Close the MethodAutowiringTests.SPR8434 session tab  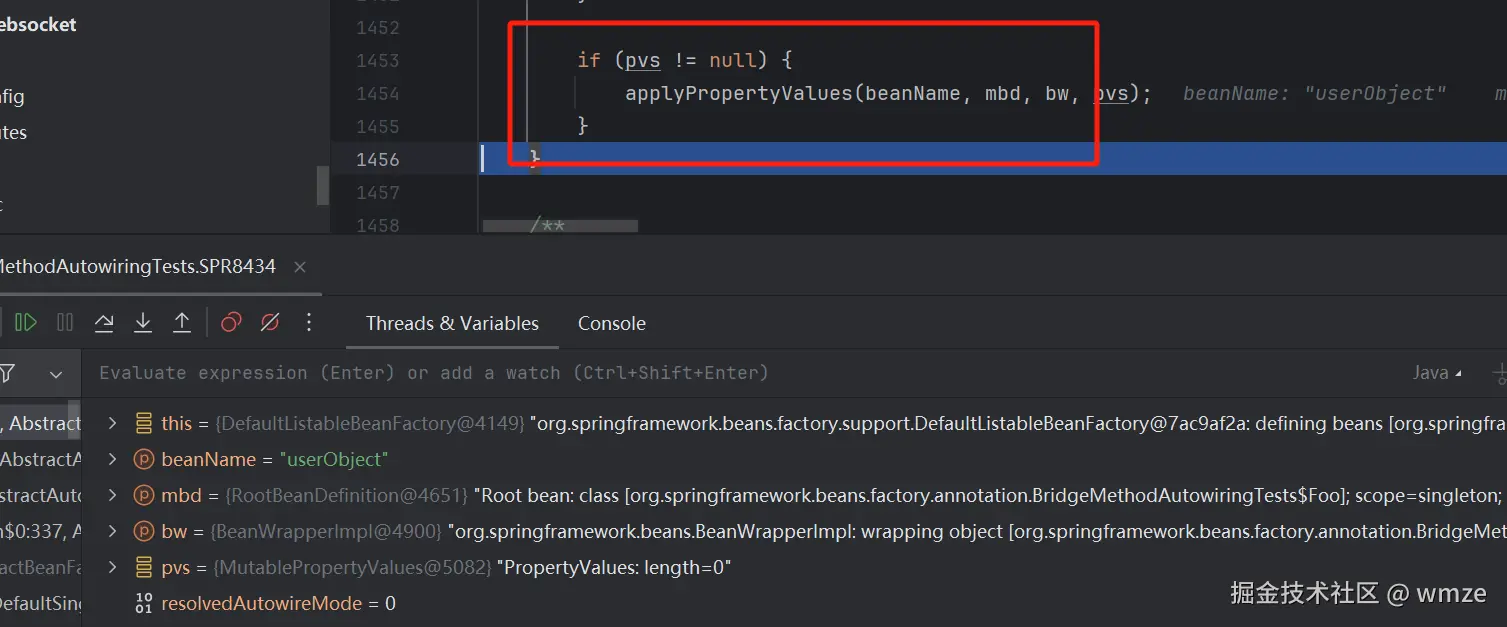(300, 267)
